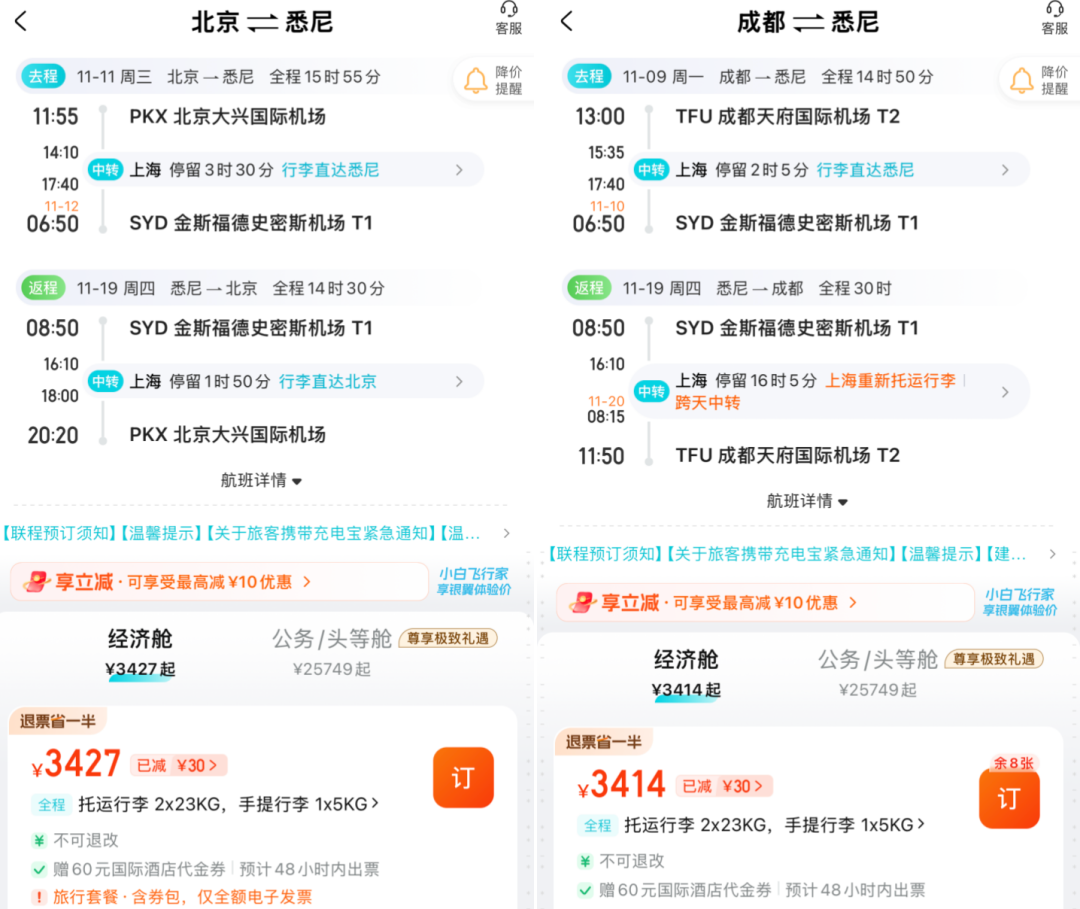Open the 享立减 coupon icon on 北京 page

[37, 583]
